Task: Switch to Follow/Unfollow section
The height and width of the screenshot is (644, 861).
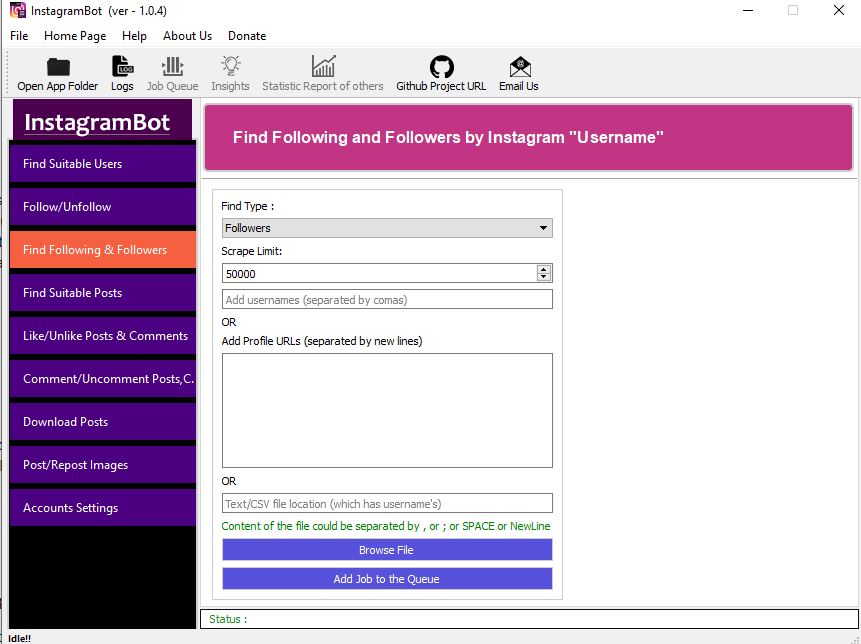Action: point(103,206)
